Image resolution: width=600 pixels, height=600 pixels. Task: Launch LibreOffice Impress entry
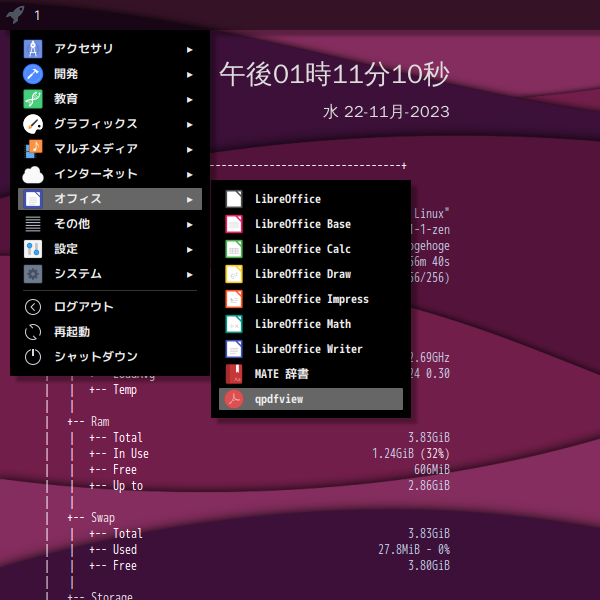click(x=311, y=299)
